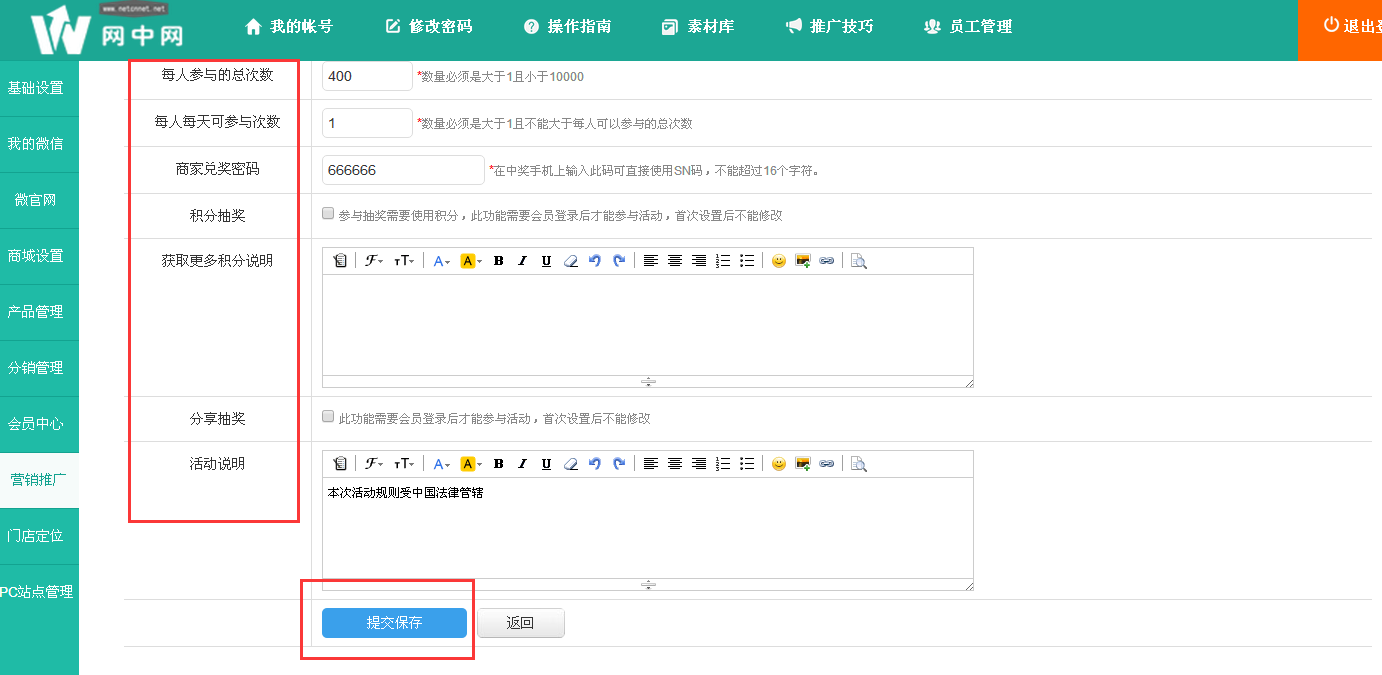Insert hyperlink in 活动说明 editor

[827, 464]
